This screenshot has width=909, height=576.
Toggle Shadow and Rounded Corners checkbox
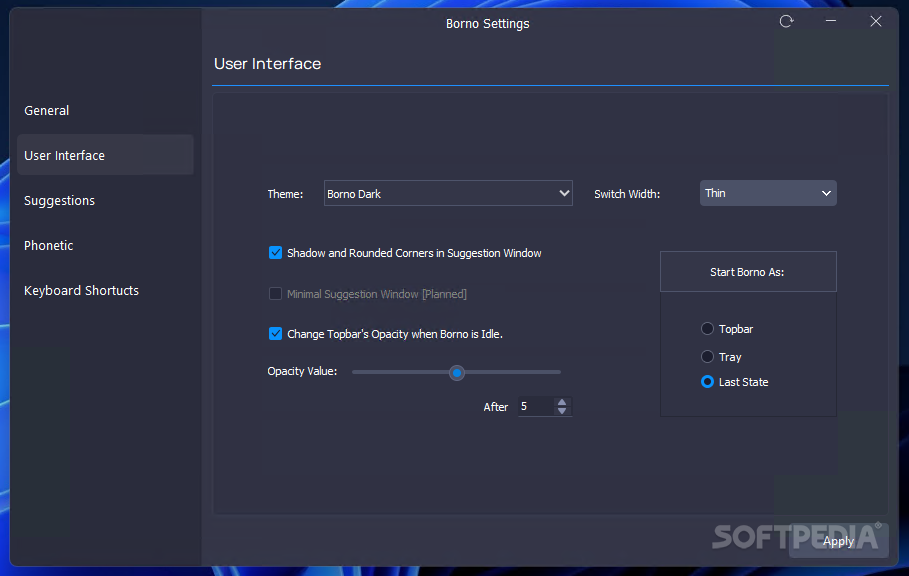point(275,253)
